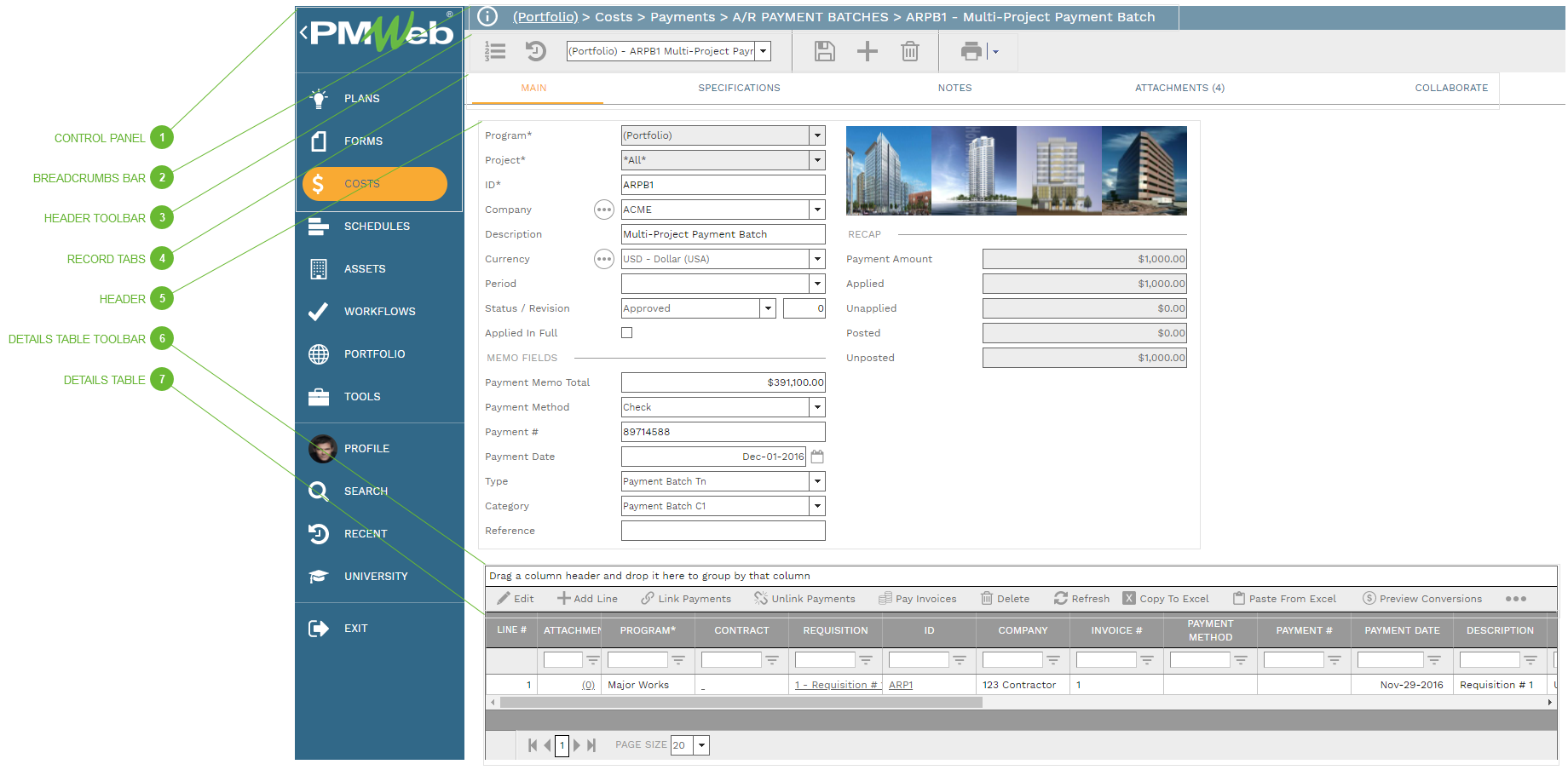1568x770 pixels.
Task: Click the trash can delete icon in header toolbar
Action: (x=909, y=51)
